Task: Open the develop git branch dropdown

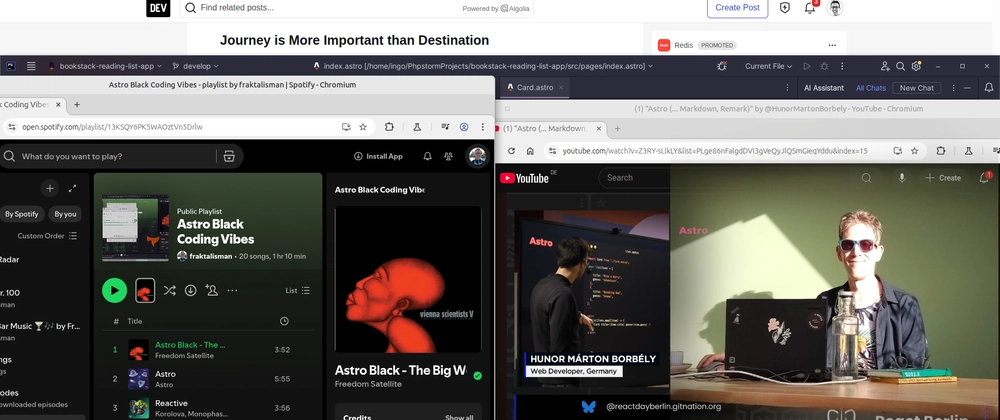Action: click(x=195, y=66)
